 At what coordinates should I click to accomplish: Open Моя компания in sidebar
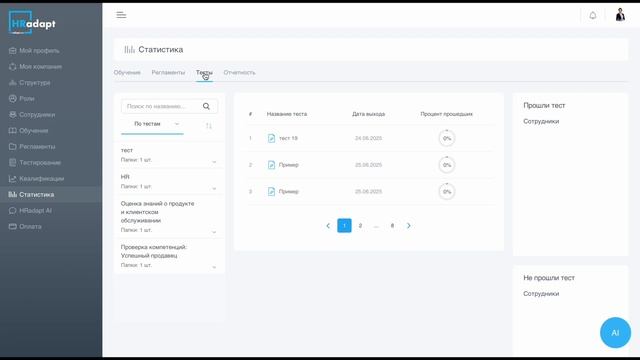[36, 67]
